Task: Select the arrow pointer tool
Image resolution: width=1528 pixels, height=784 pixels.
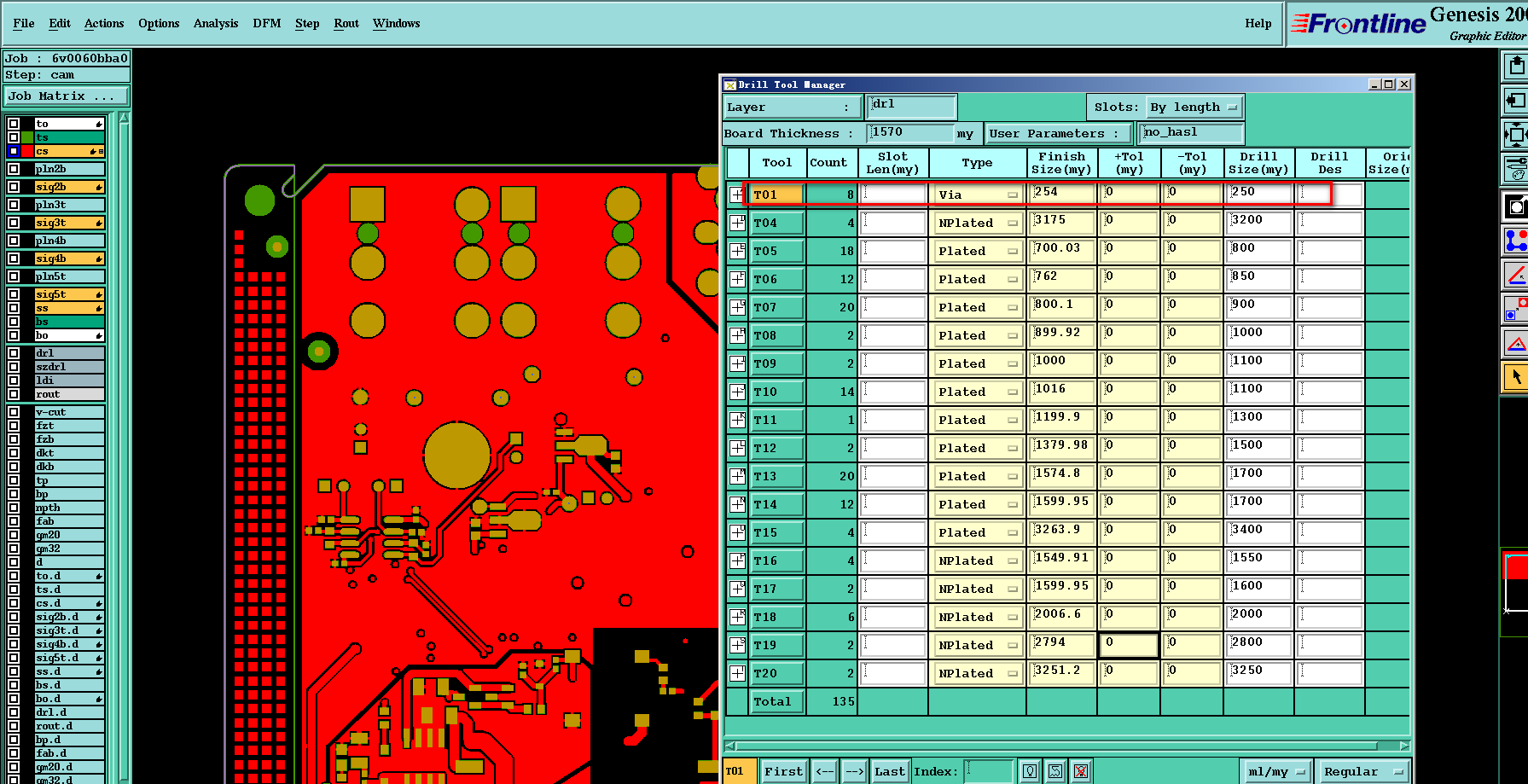Action: [1515, 377]
